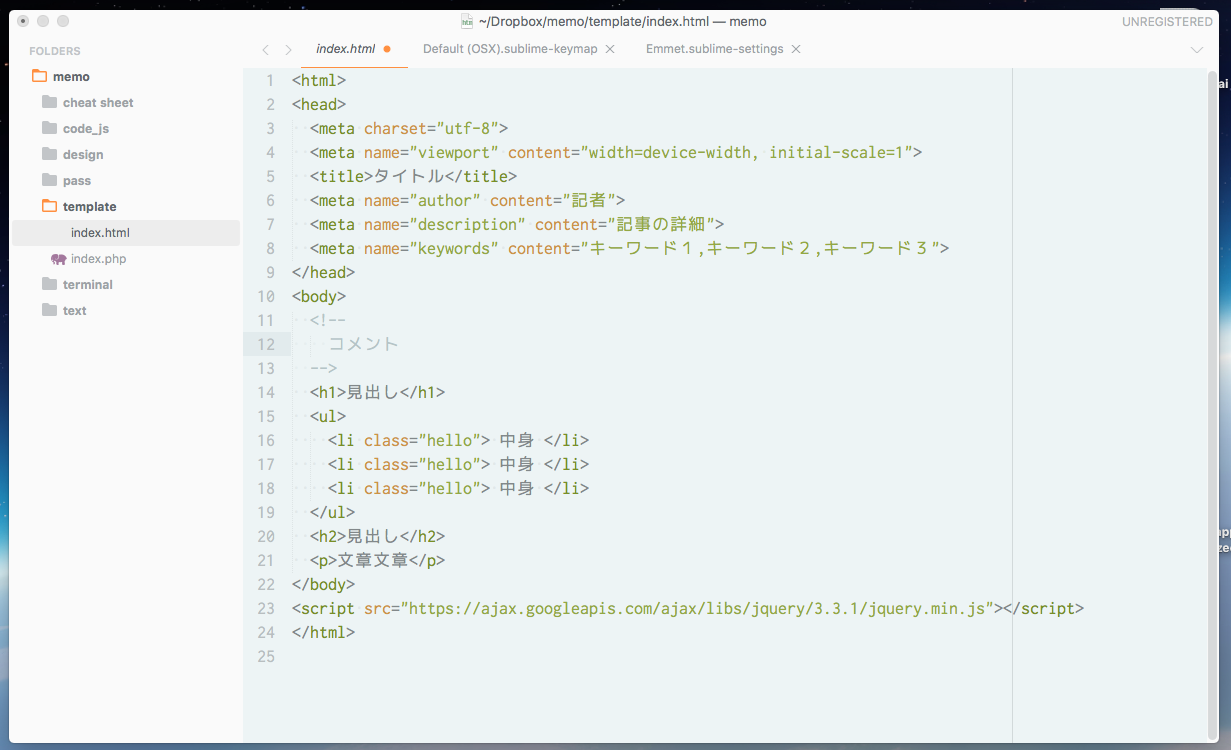The width and height of the screenshot is (1231, 750).
Task: Click the forward navigation arrow
Action: pyautogui.click(x=287, y=48)
